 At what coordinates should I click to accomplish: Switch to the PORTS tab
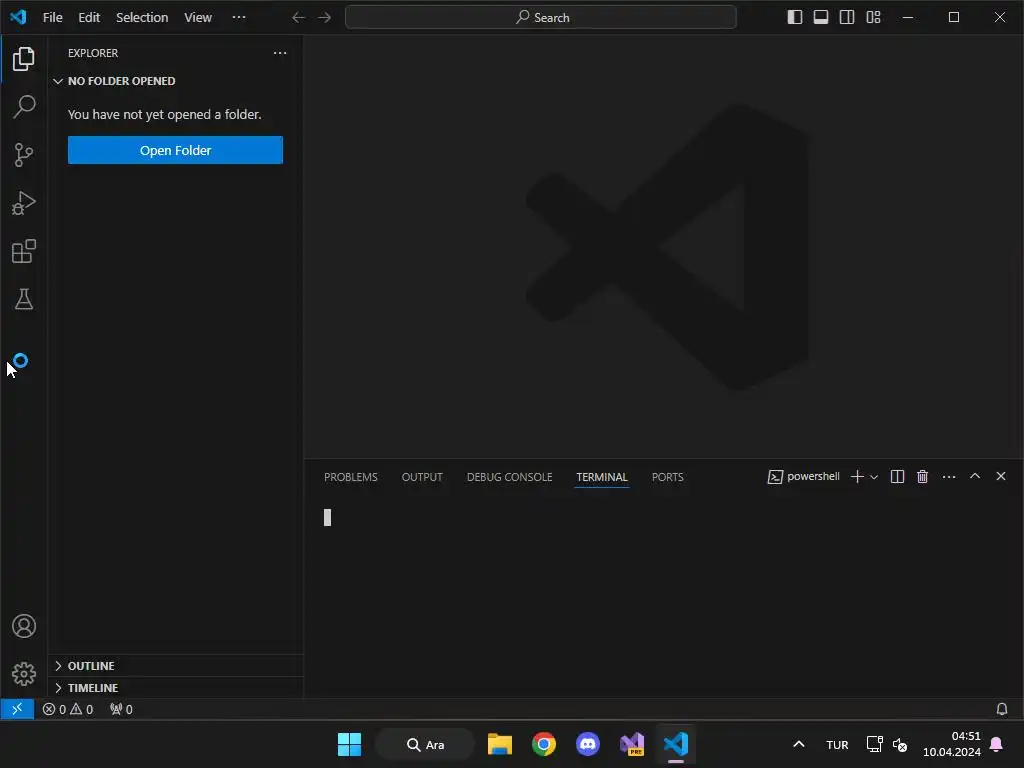[667, 477]
